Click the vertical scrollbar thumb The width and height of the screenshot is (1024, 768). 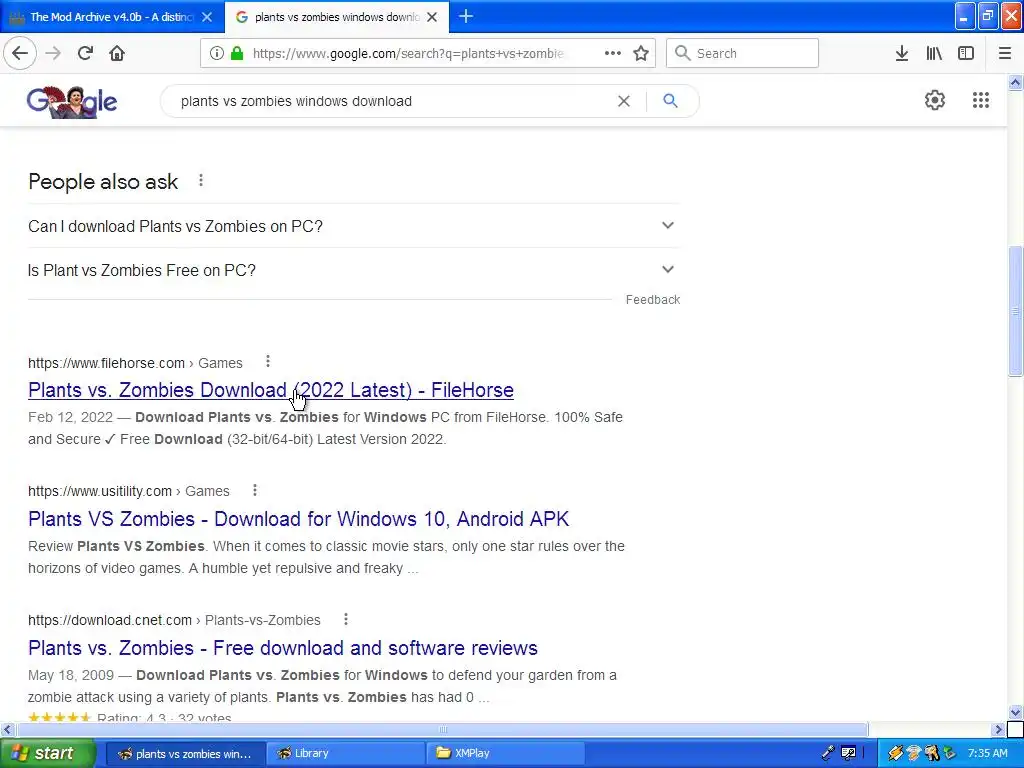pos(1015,310)
